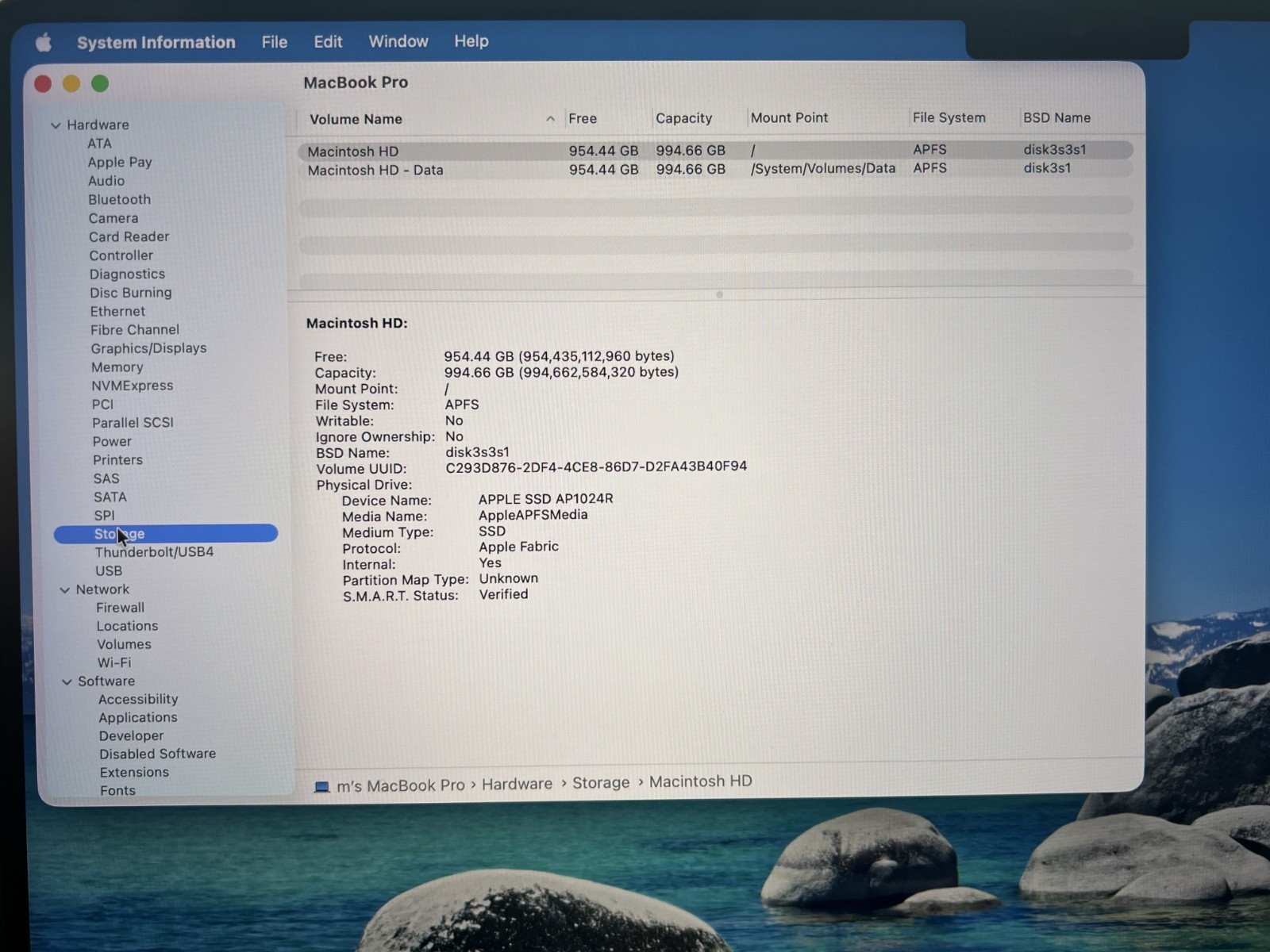Select Thunderbolt/USB4 in the sidebar
Image resolution: width=1270 pixels, height=952 pixels.
(x=154, y=552)
